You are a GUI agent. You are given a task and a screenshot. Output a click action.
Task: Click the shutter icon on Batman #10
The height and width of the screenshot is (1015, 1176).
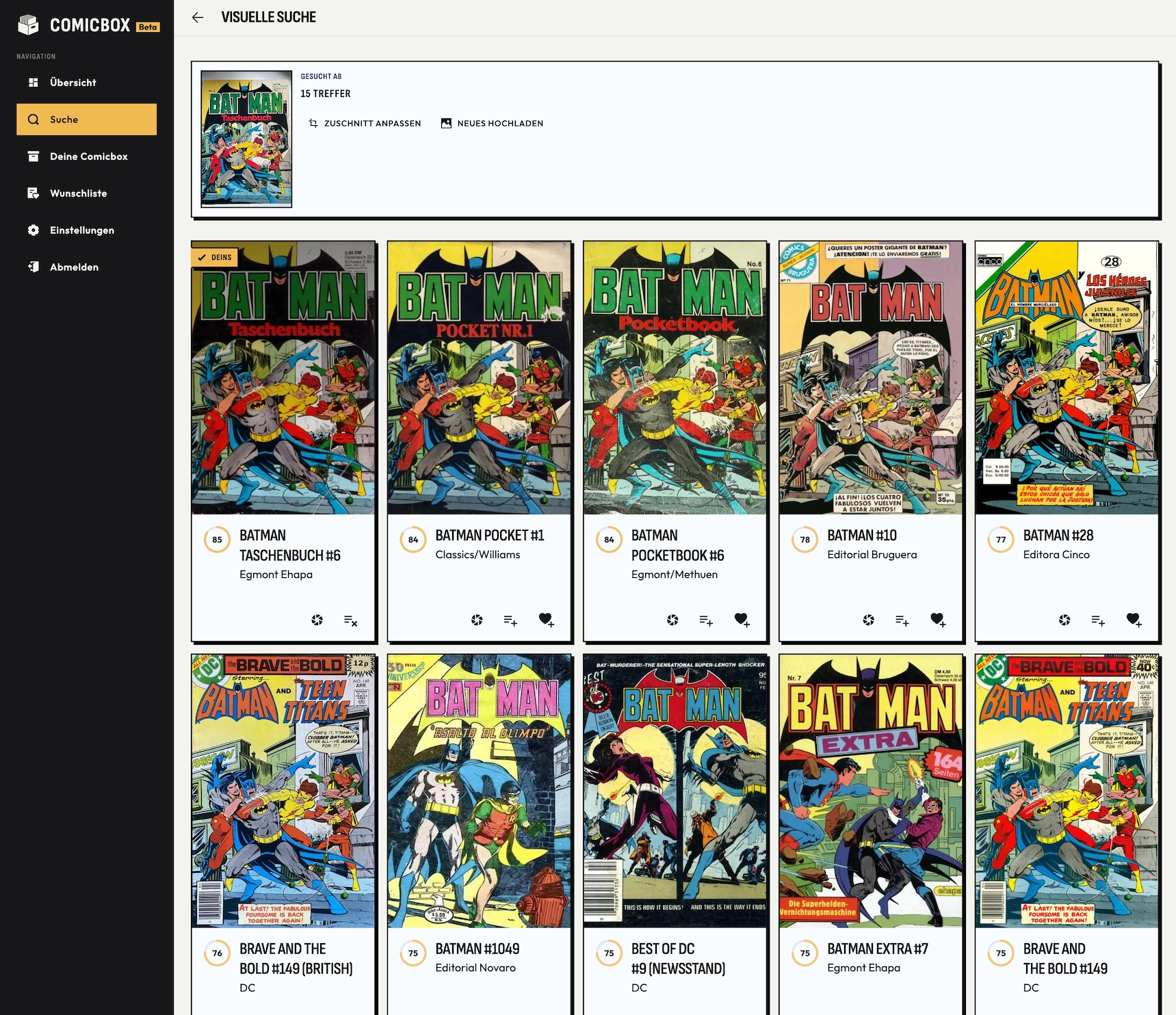click(x=869, y=620)
